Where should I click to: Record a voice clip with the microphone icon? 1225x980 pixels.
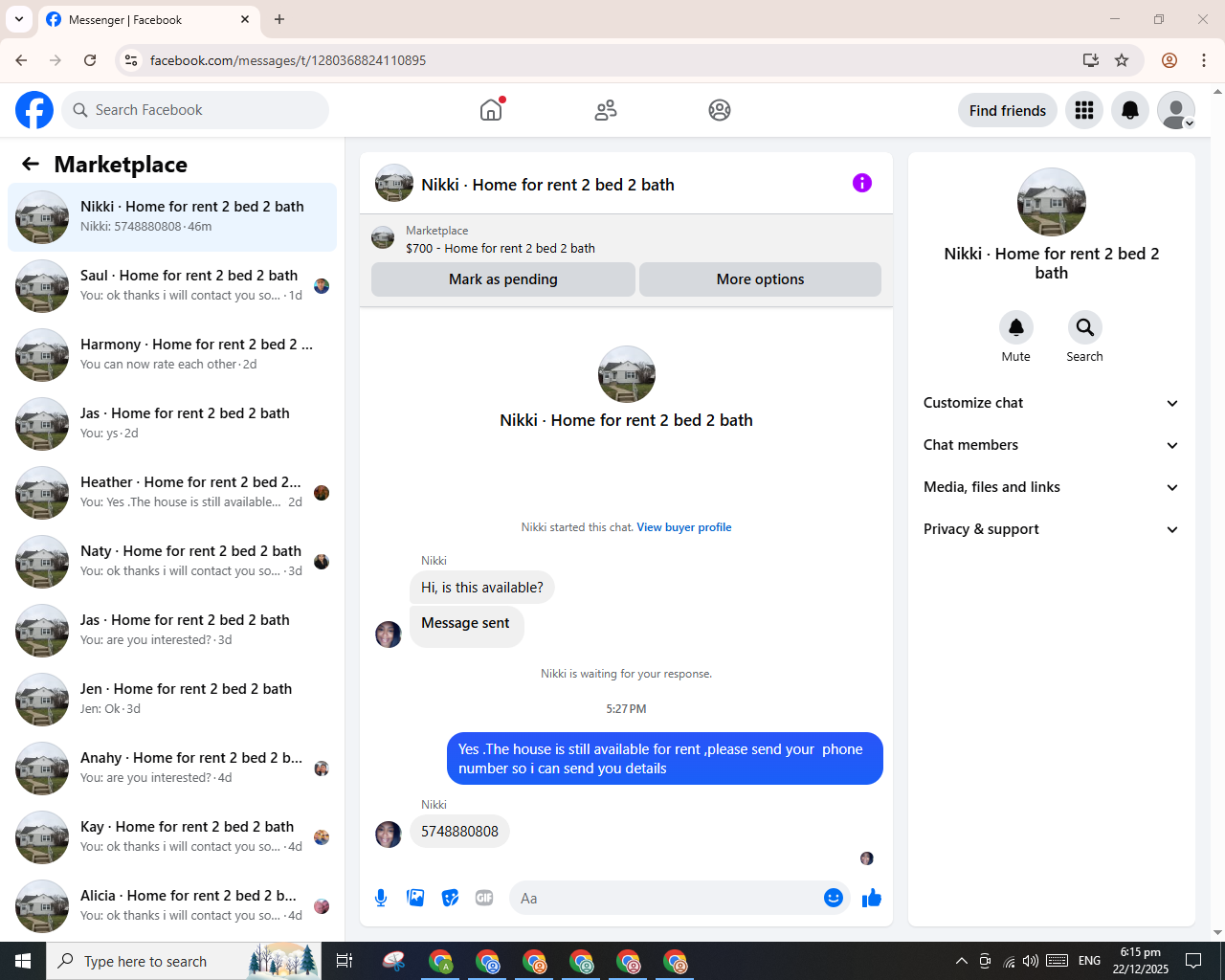pyautogui.click(x=381, y=898)
